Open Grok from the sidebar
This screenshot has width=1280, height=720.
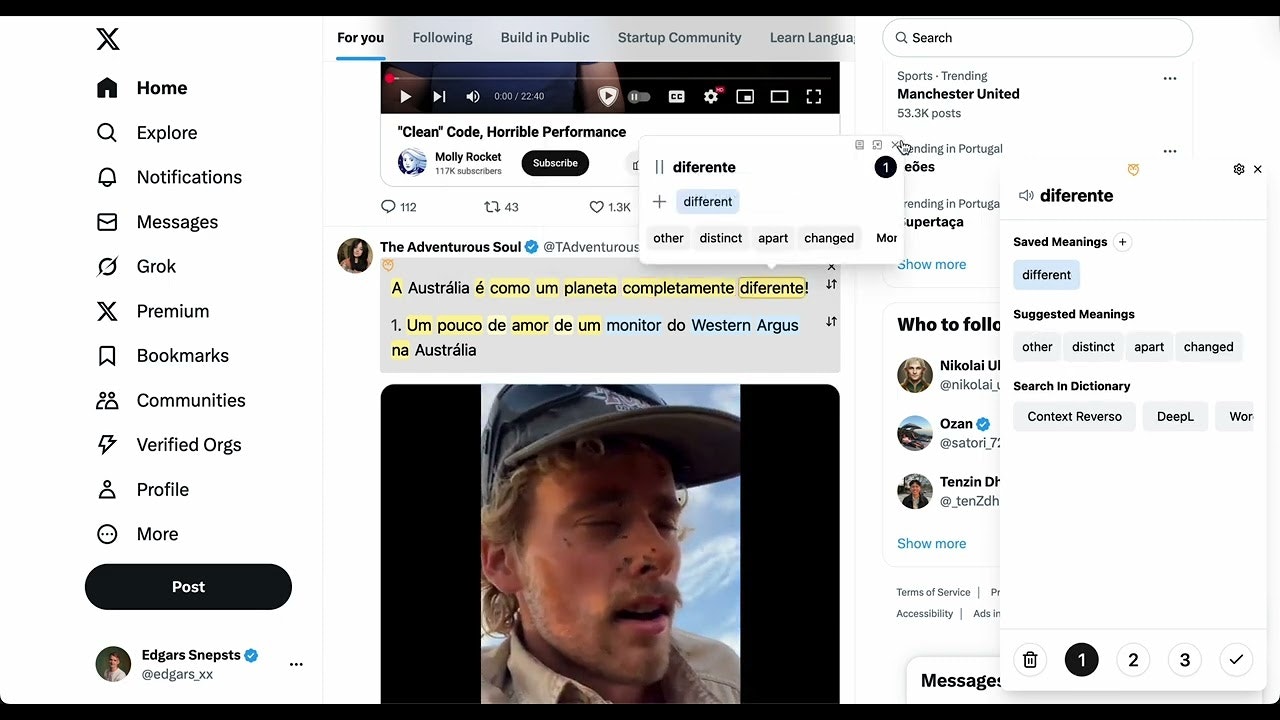coord(136,266)
